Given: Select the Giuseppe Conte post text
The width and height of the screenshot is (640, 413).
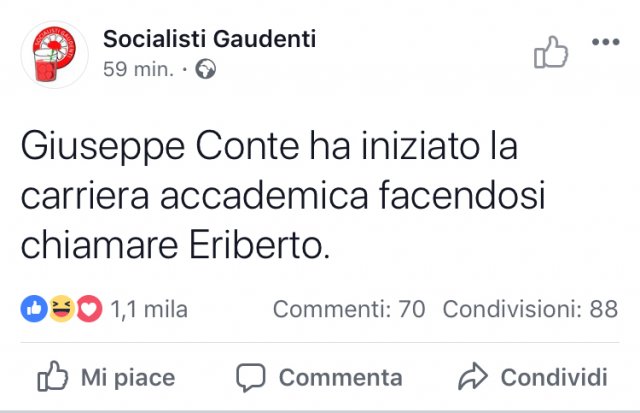Looking at the screenshot, I should pyautogui.click(x=283, y=196).
